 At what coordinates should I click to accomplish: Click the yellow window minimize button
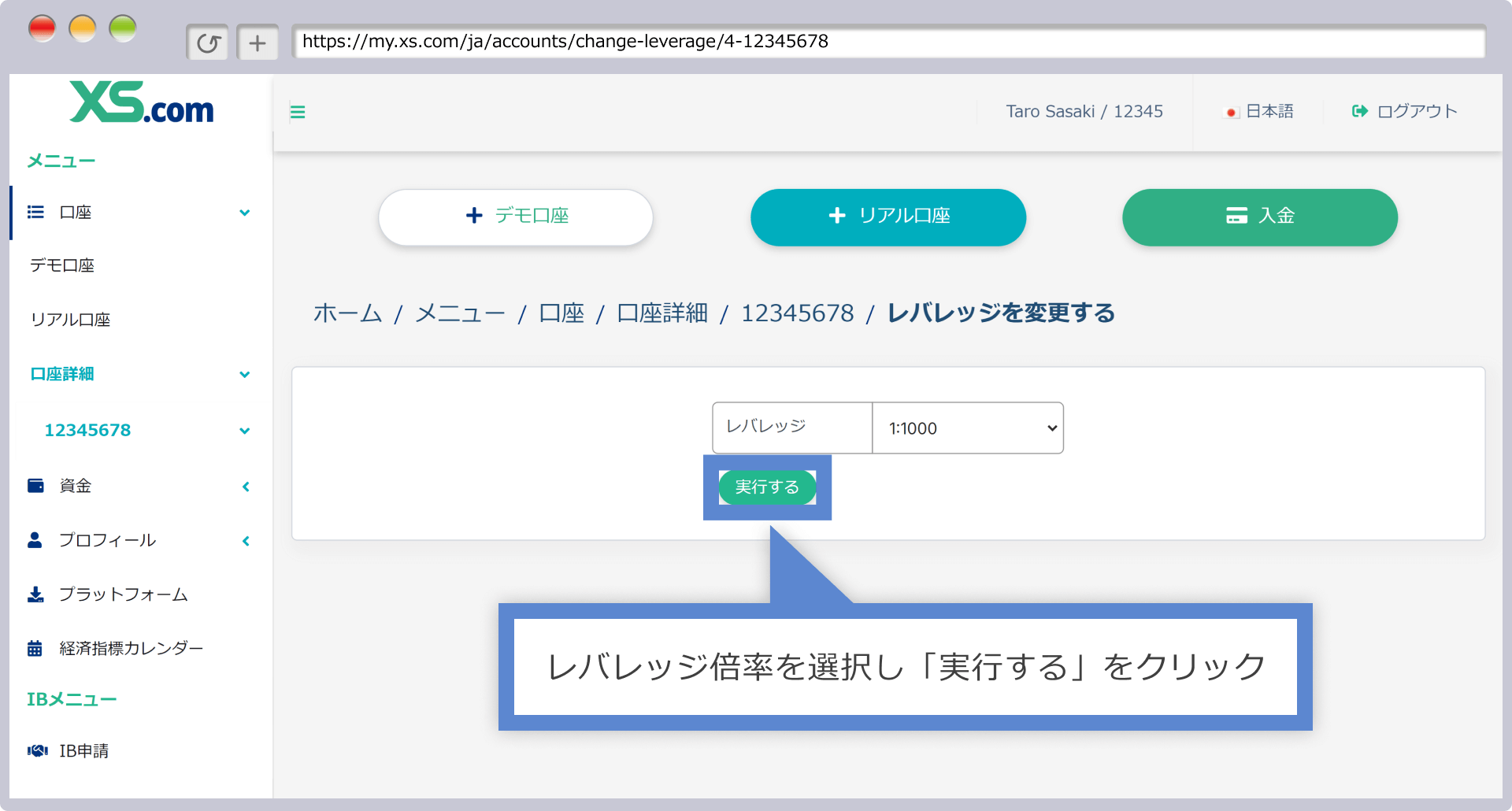(x=83, y=29)
